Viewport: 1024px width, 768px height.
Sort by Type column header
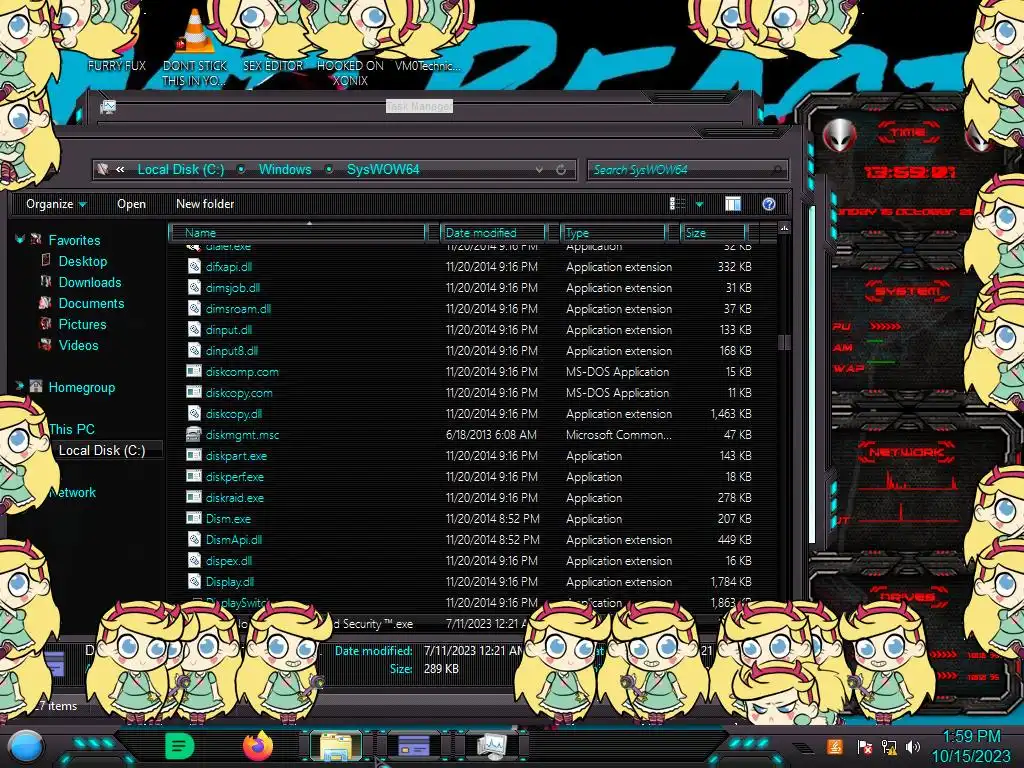(613, 232)
